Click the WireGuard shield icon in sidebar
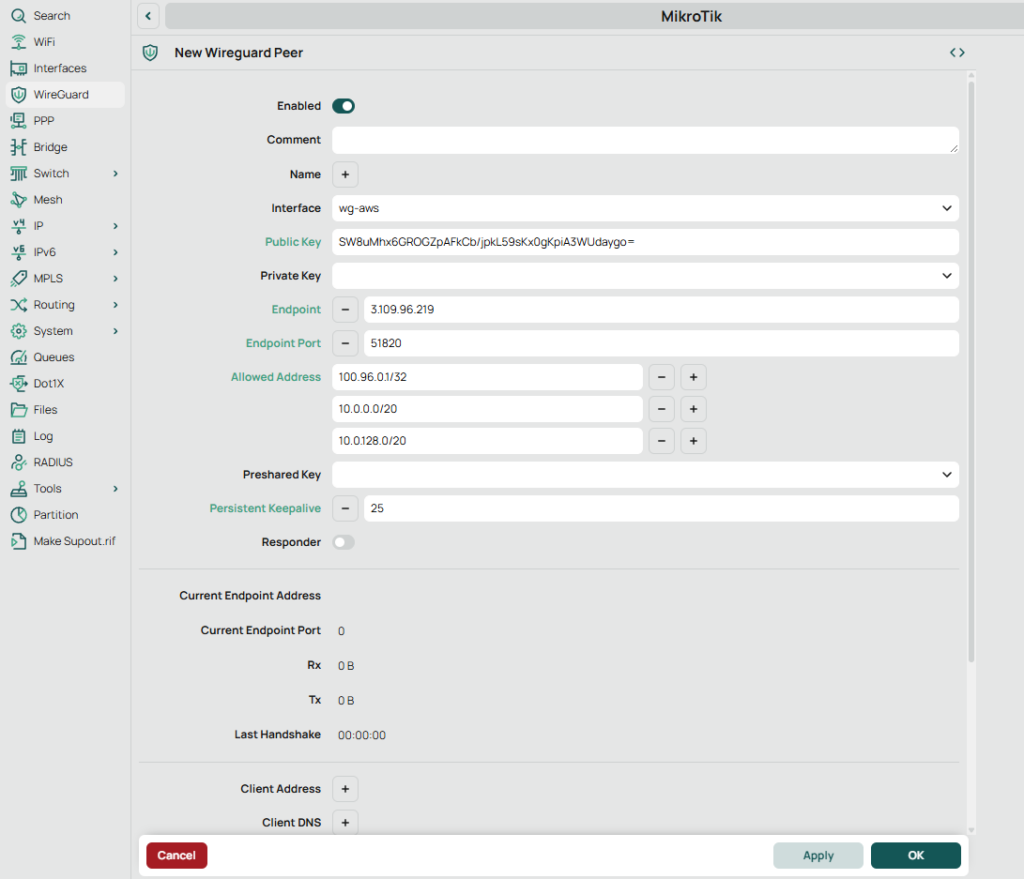The width and height of the screenshot is (1024, 879). (17, 95)
